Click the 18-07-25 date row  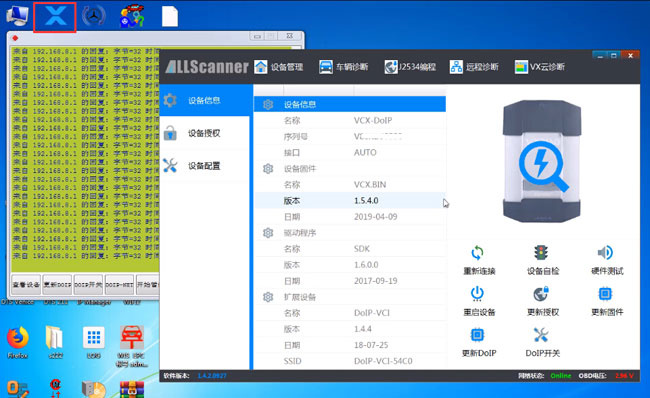click(349, 345)
